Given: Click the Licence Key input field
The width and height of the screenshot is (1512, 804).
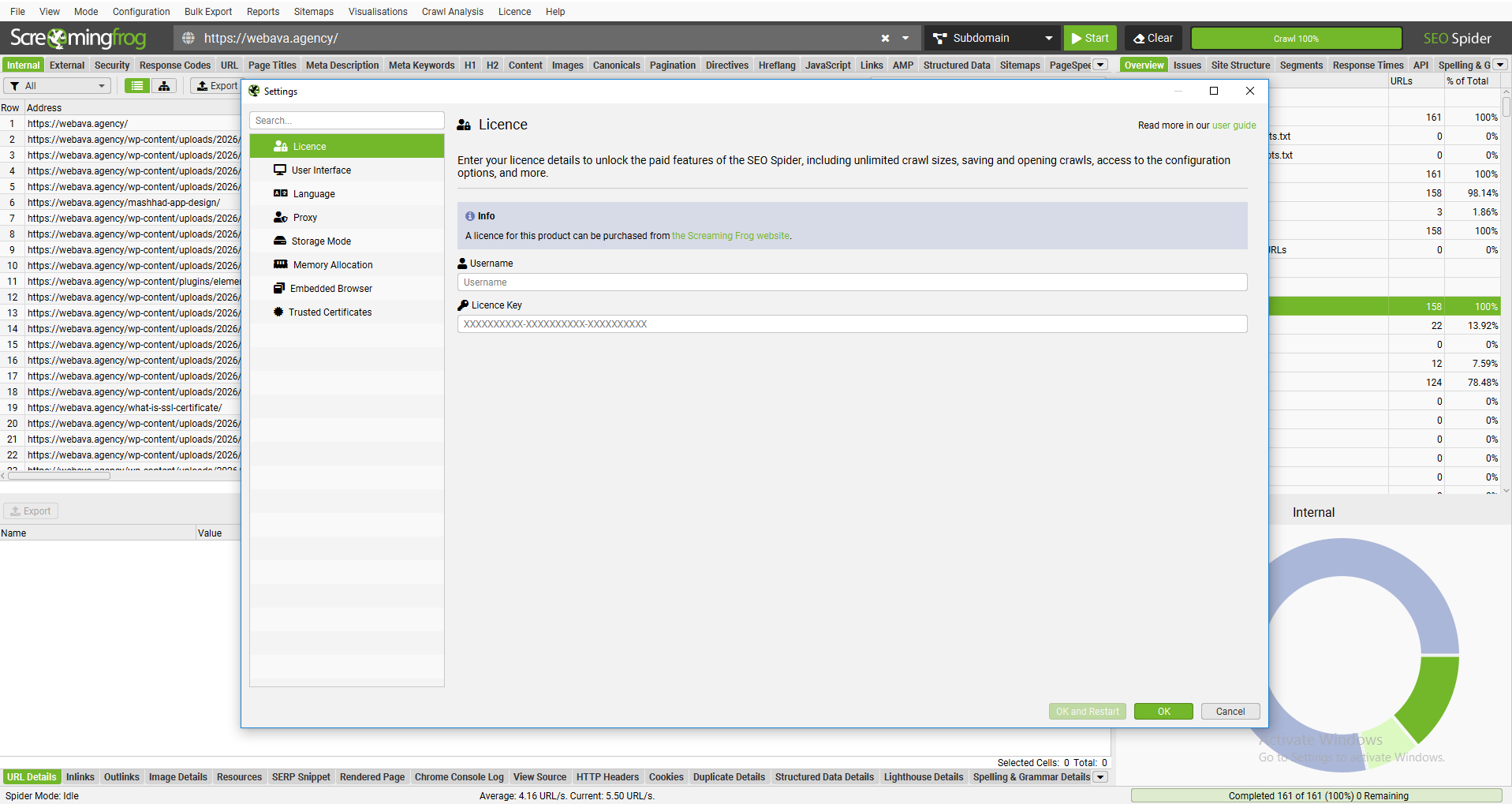Looking at the screenshot, I should coord(852,324).
